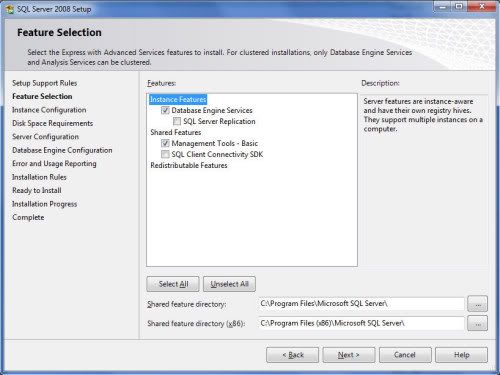Click Ready to Install step
Viewport: 500px width, 375px height.
coord(37,190)
